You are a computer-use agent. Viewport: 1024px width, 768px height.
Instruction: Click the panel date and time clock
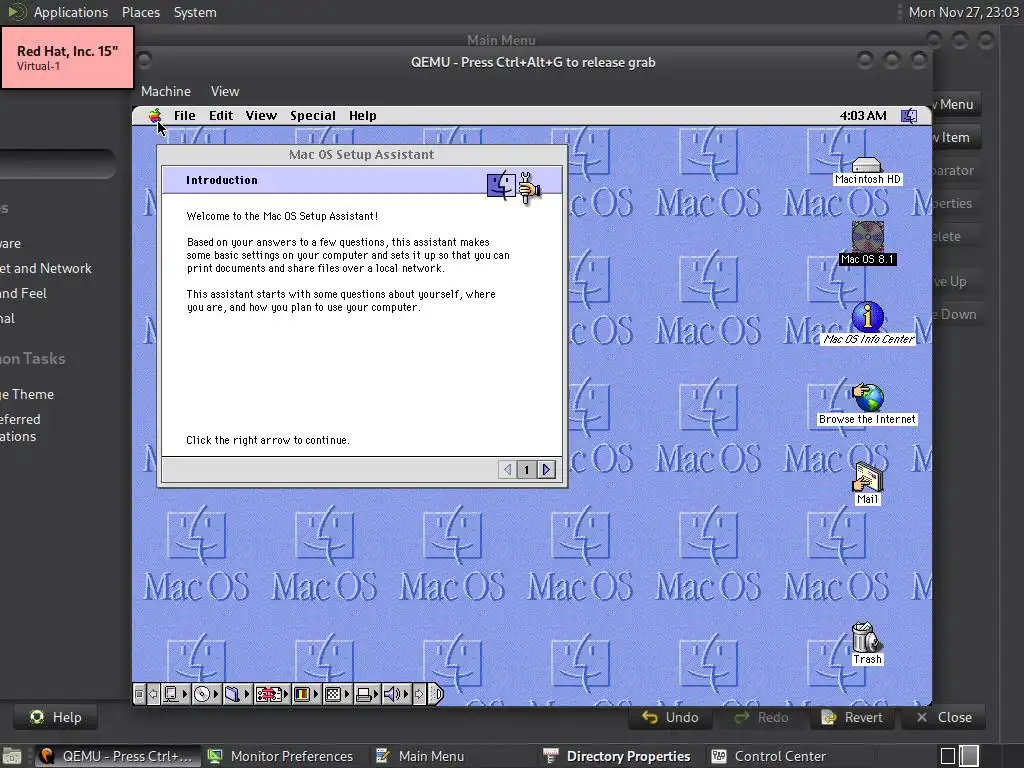[x=964, y=12]
